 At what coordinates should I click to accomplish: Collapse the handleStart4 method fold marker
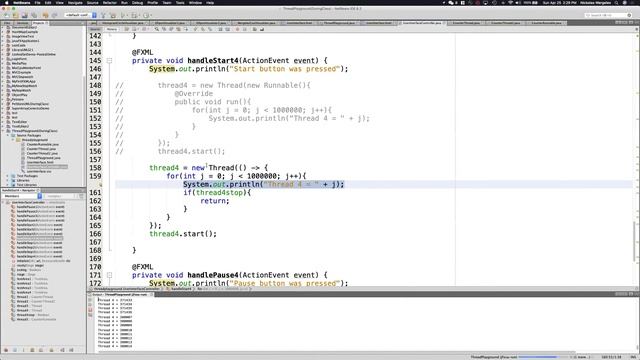point(109,60)
